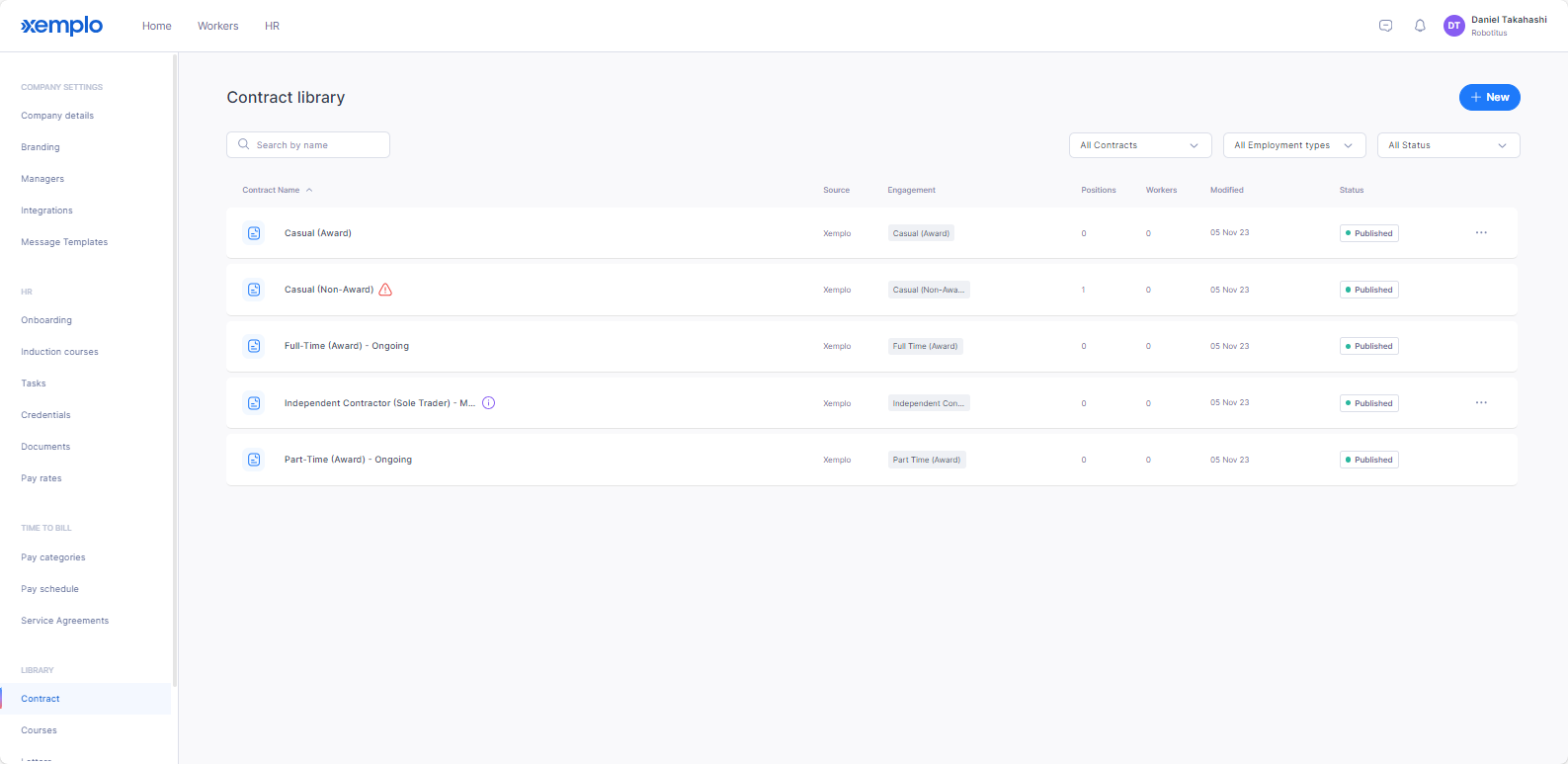1568x764 pixels.
Task: Open the notifications bell
Action: (1420, 26)
